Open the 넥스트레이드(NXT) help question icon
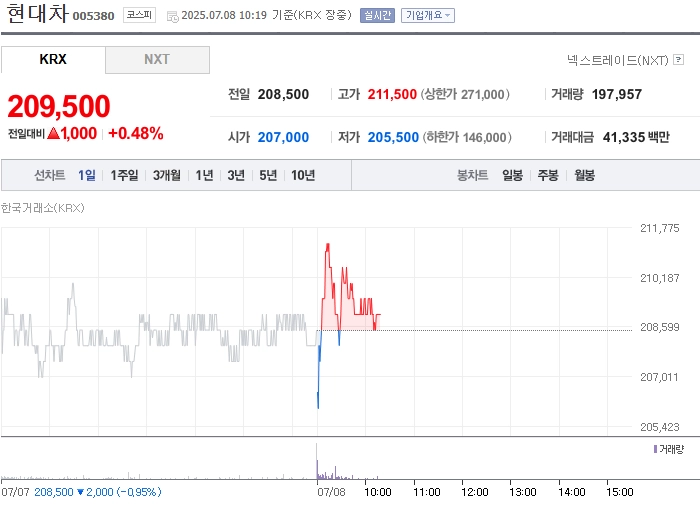Image resolution: width=700 pixels, height=515 pixels. click(678, 59)
